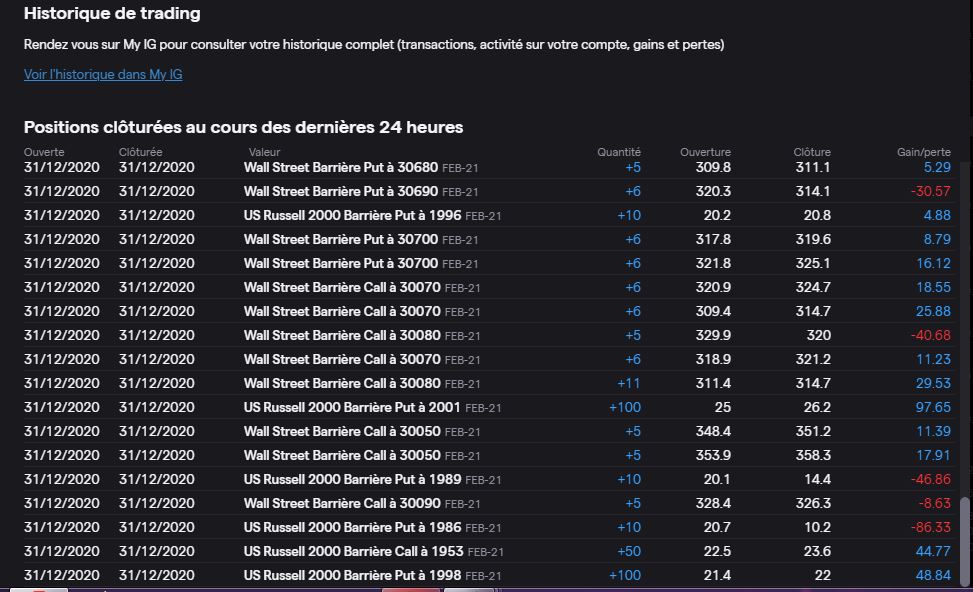973x592 pixels.
Task: Select 'Wall Street Barrière Put à 30680' row name
Action: coord(341,168)
